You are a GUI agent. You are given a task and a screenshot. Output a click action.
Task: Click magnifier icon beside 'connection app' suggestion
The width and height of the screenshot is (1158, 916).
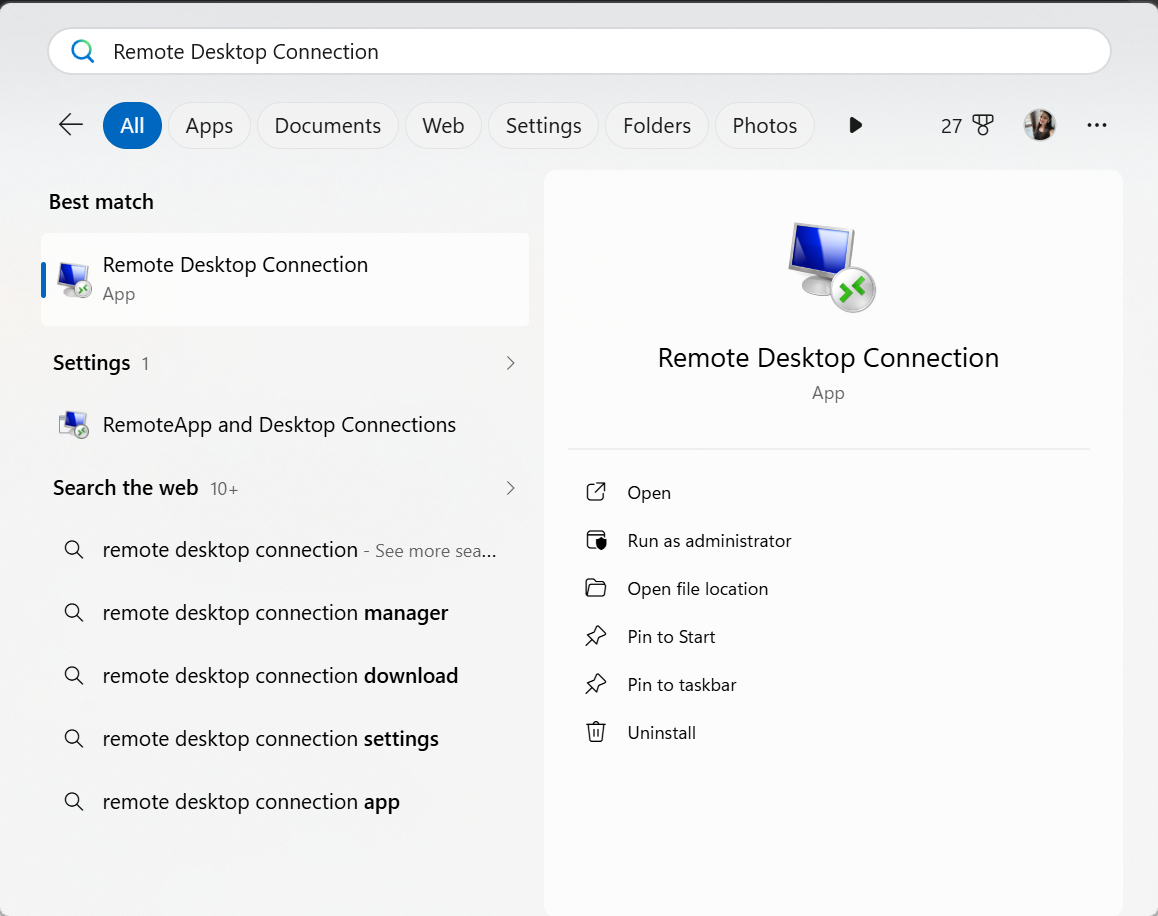click(x=74, y=801)
